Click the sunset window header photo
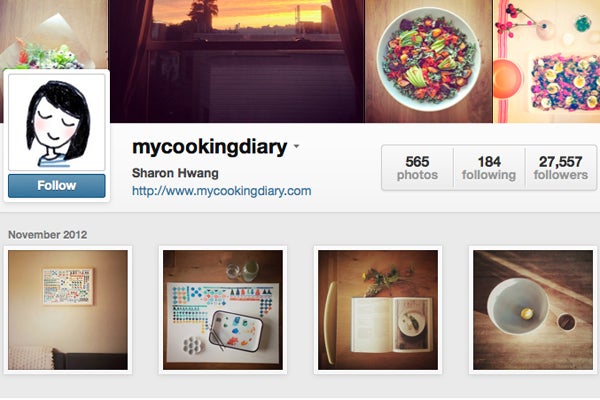This screenshot has height=400, width=600. coord(236,61)
